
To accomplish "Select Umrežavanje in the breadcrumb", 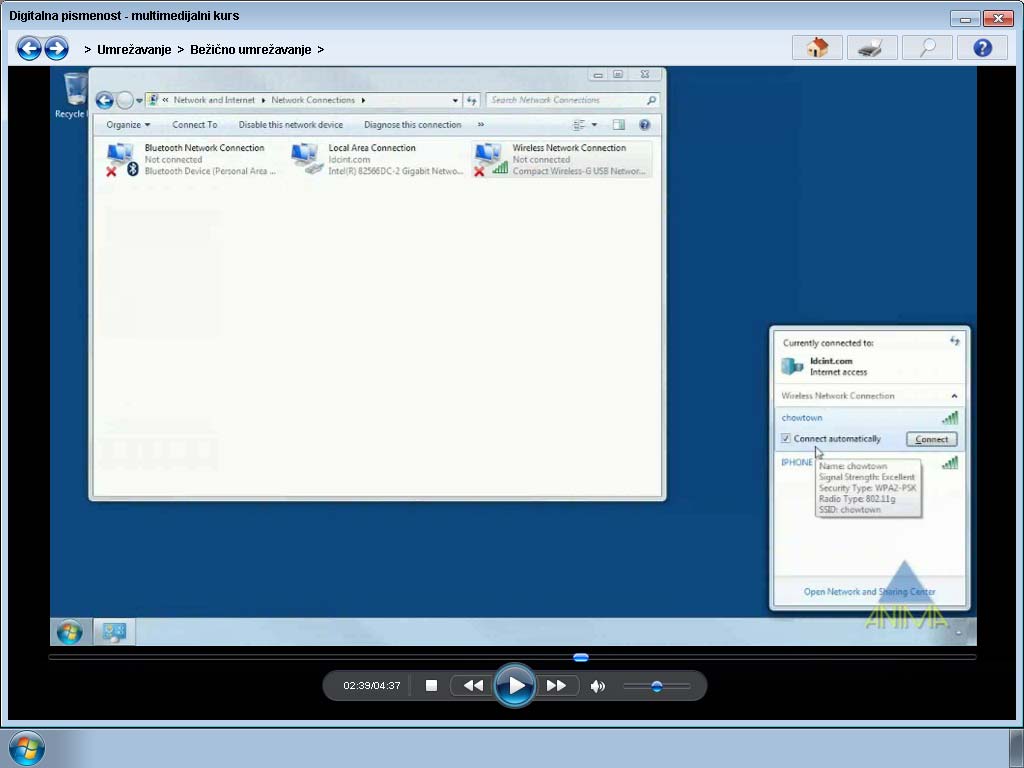I will pyautogui.click(x=134, y=49).
